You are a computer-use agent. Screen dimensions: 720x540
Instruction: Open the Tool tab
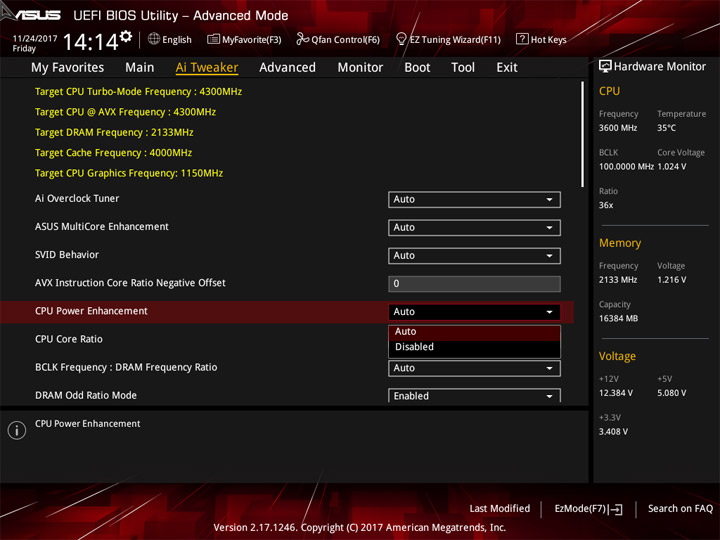click(463, 68)
